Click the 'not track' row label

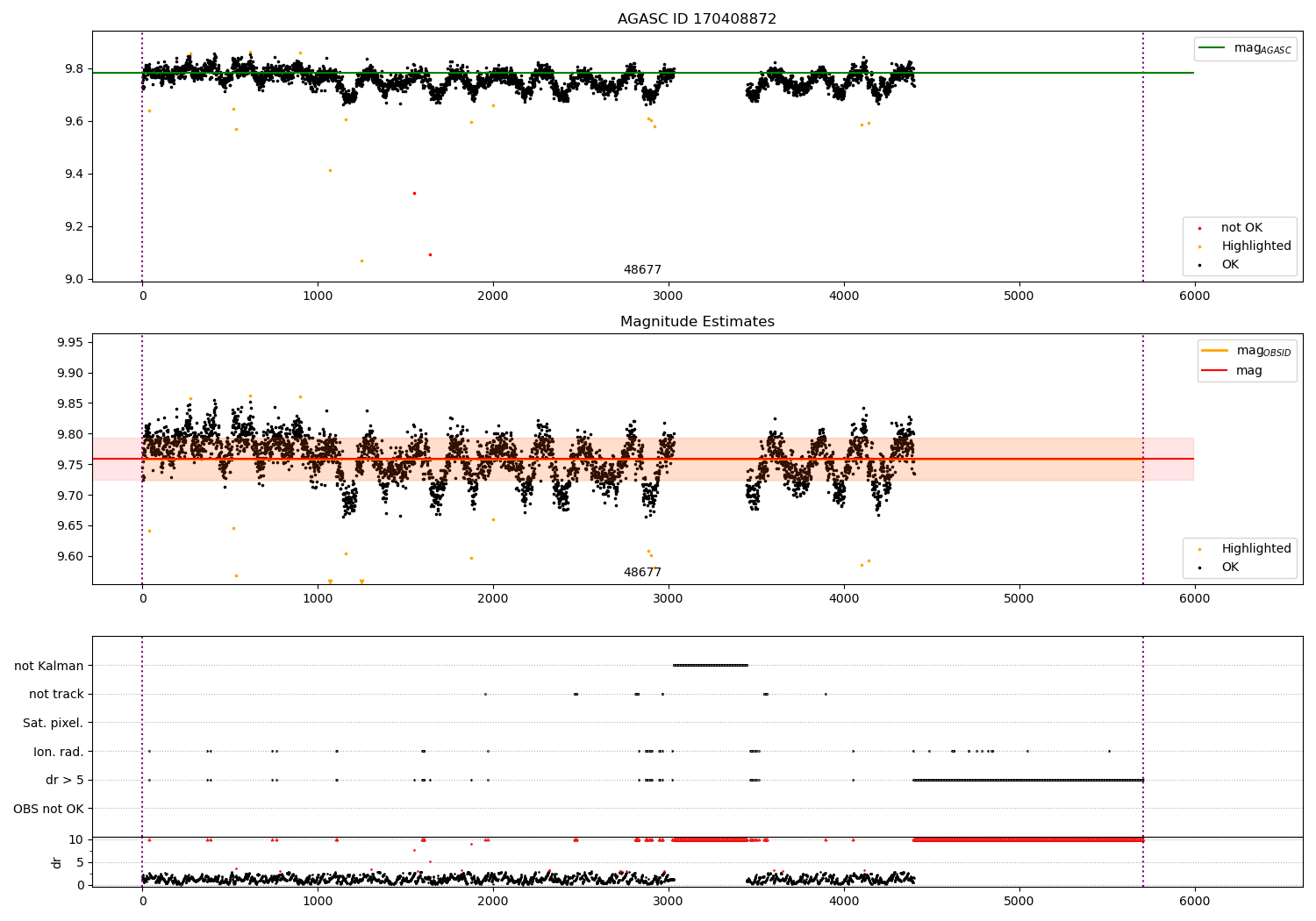(x=56, y=695)
